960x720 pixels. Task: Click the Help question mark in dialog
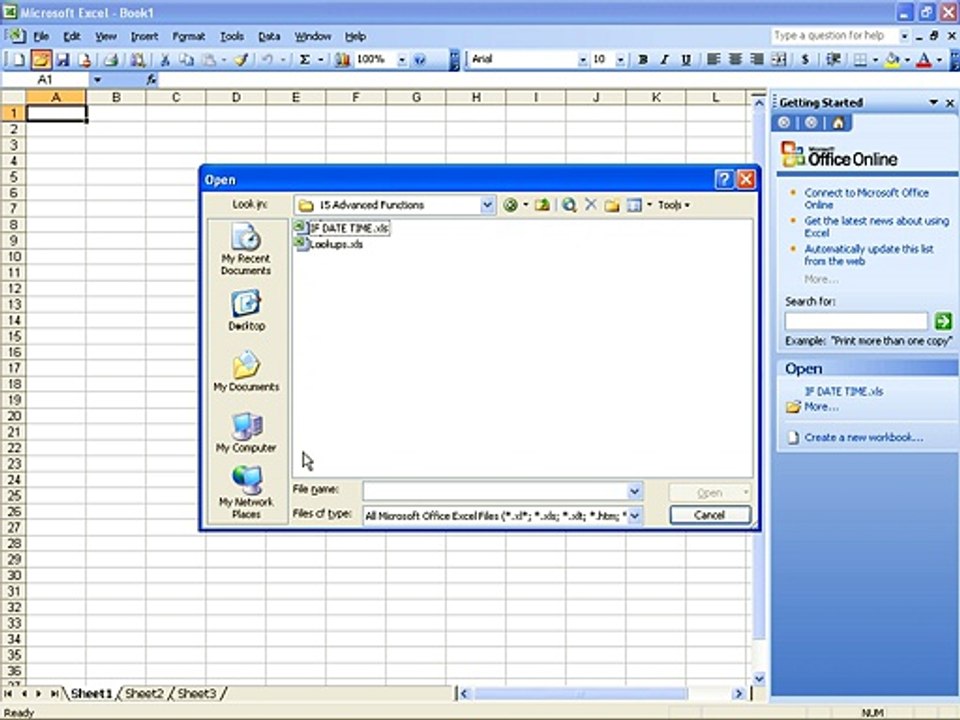(x=724, y=179)
